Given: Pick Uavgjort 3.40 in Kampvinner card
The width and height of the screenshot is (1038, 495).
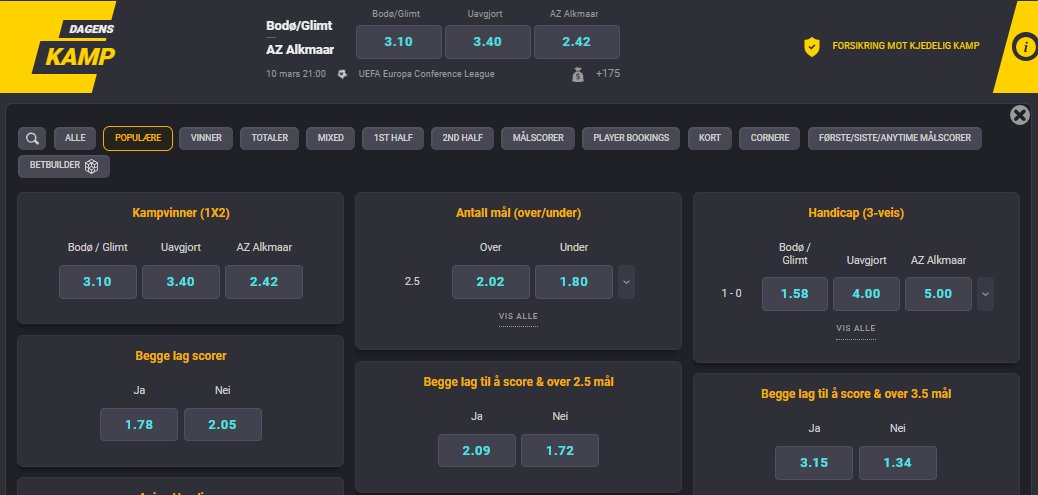Looking at the screenshot, I should tap(181, 282).
